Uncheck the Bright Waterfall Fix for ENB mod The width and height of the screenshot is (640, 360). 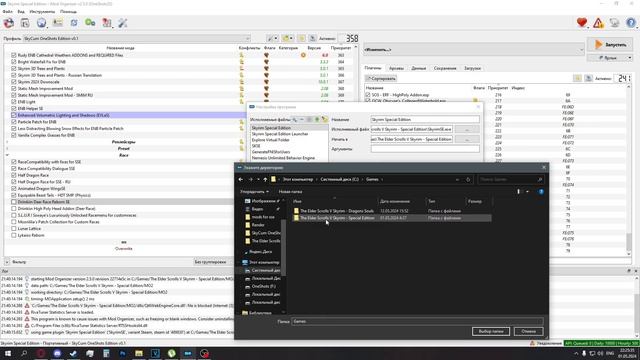(x=14, y=62)
